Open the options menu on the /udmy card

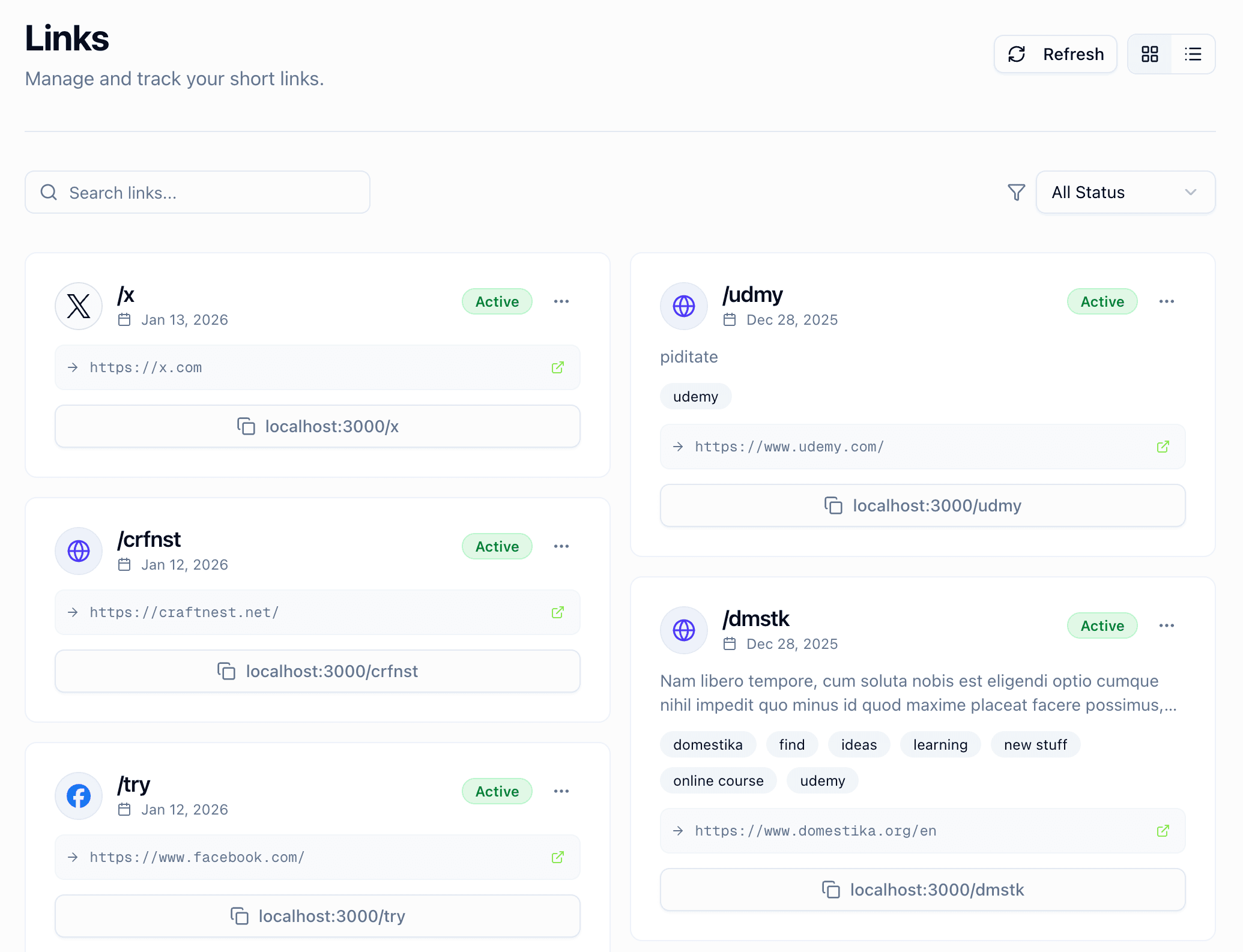1166,301
